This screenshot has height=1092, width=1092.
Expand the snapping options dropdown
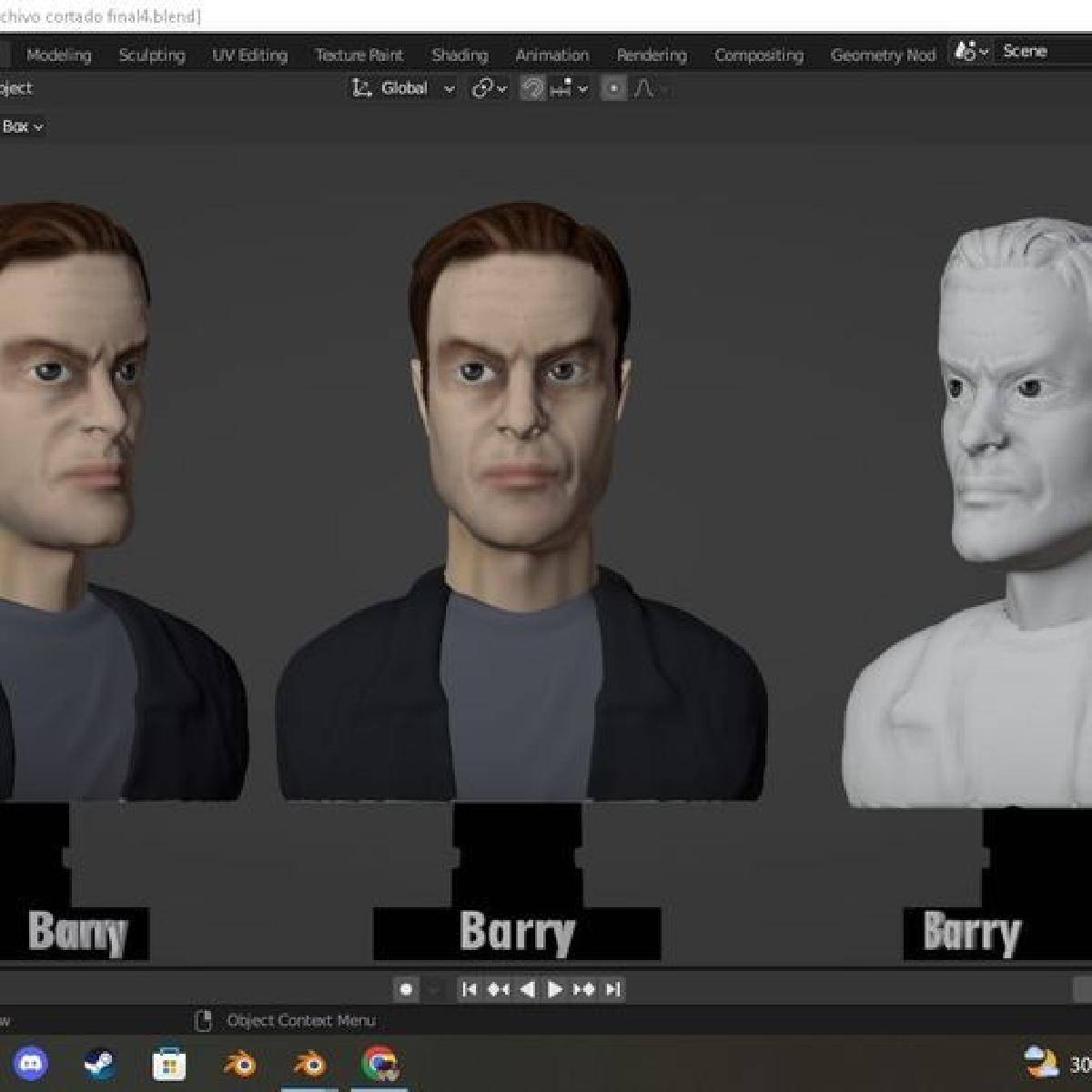571,88
